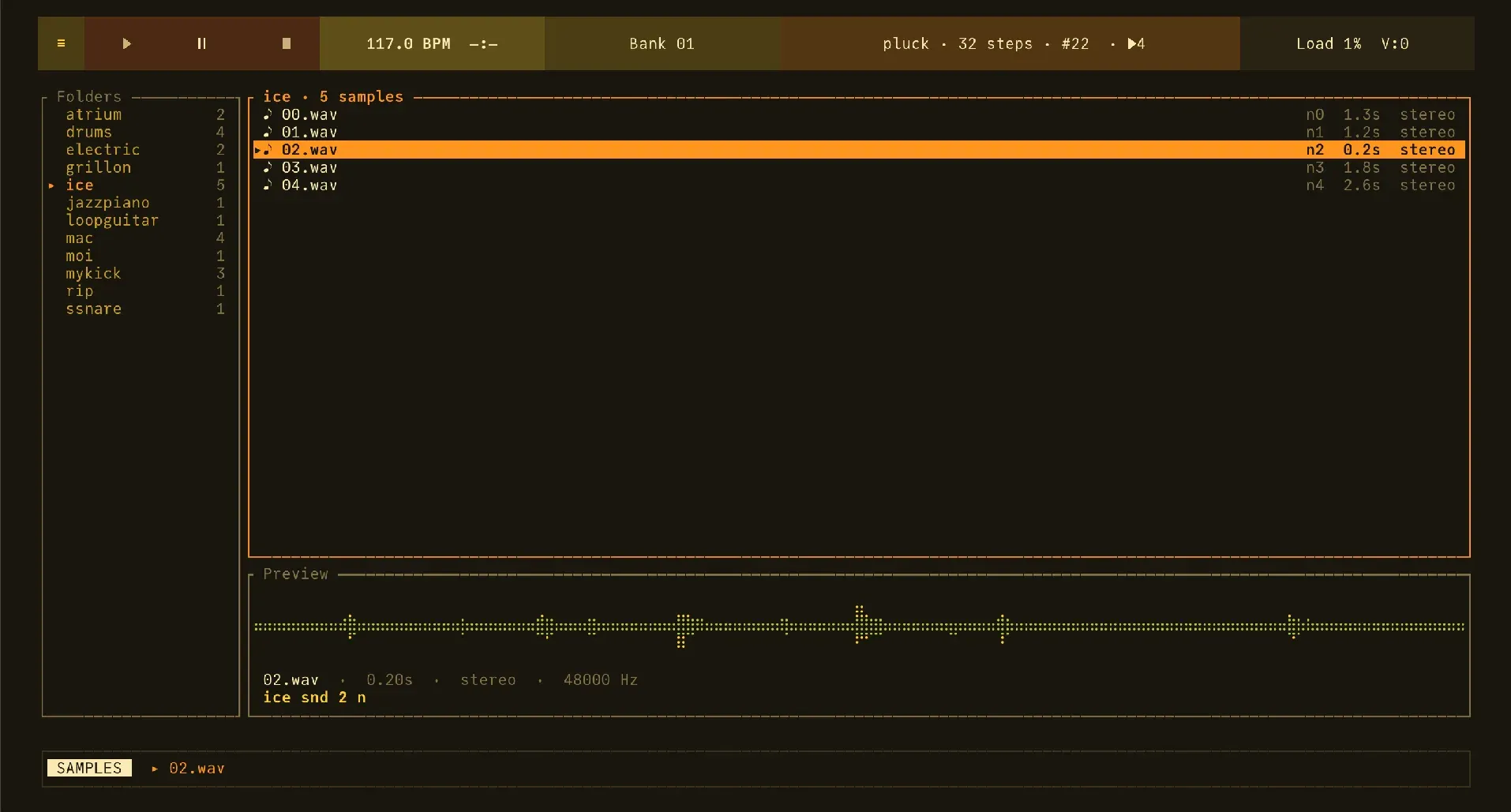The height and width of the screenshot is (812, 1511).
Task: Click the n0 index of 00.wav
Action: [x=1314, y=114]
